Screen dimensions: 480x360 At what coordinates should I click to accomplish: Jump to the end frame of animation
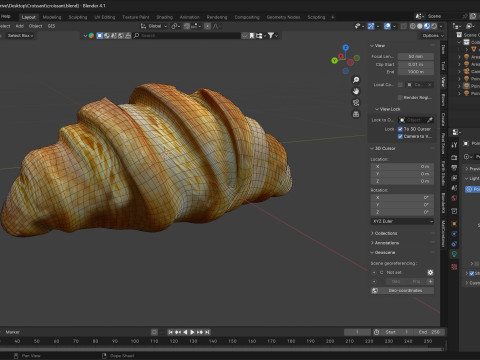click(x=207, y=332)
